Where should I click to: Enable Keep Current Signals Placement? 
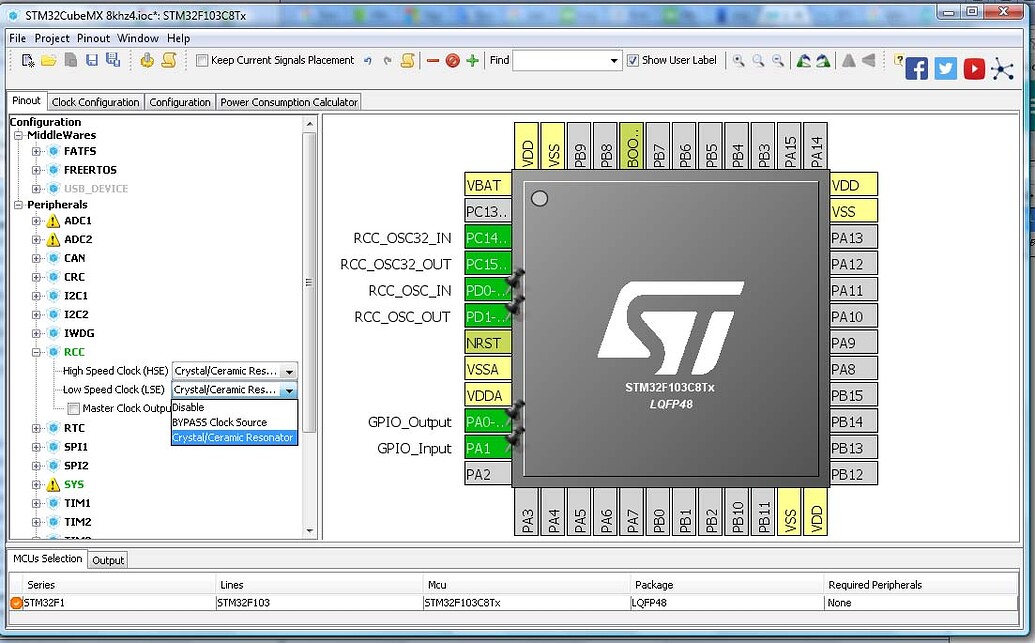[202, 60]
